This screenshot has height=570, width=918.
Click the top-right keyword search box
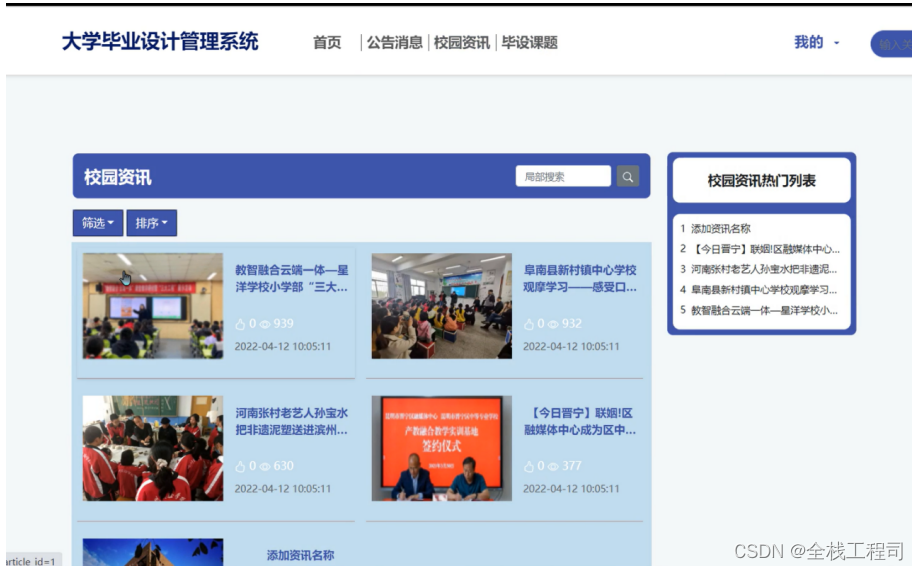pos(892,44)
